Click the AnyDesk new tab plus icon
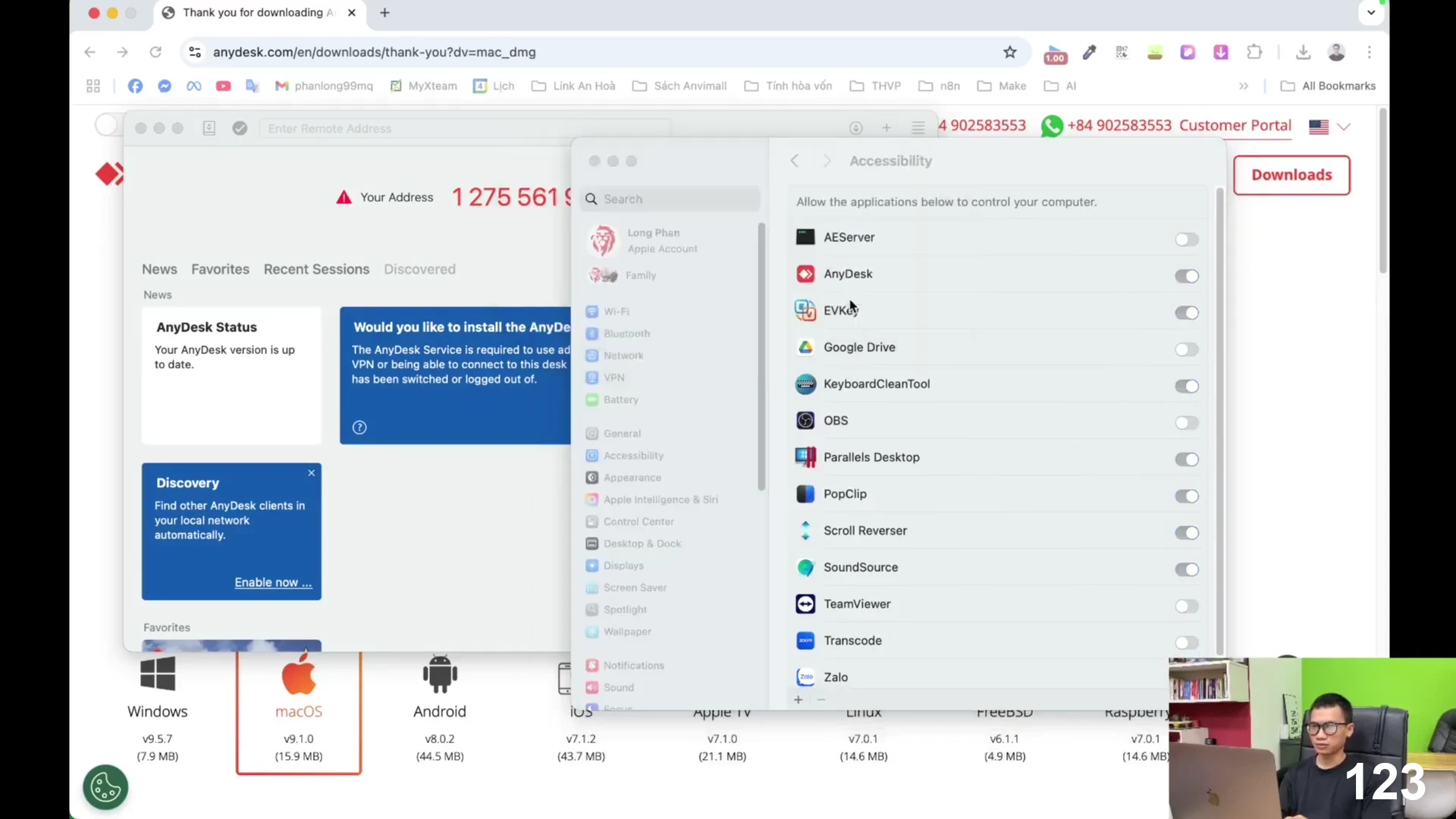The image size is (1456, 819). pos(886,128)
